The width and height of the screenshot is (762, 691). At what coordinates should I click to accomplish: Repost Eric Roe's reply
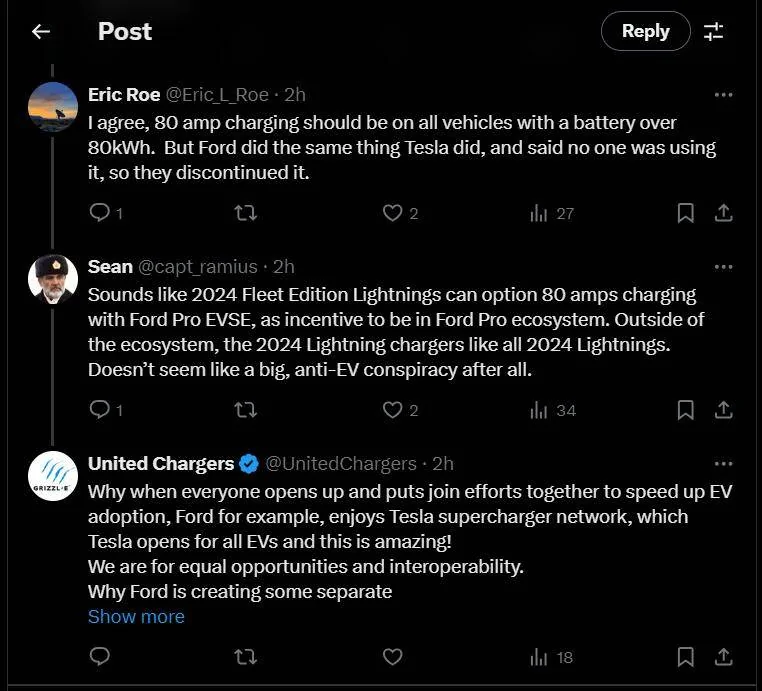coord(245,213)
